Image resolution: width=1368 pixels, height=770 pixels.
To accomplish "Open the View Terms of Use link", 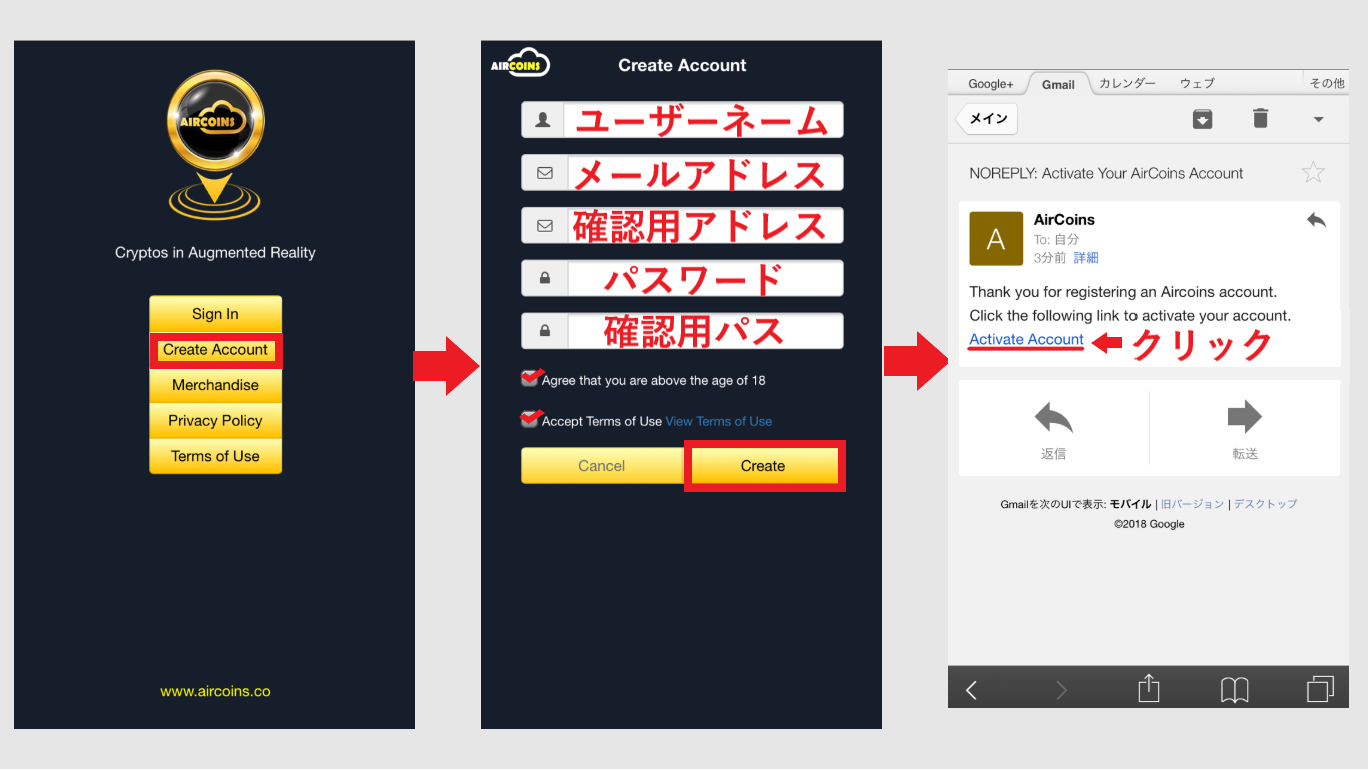I will [719, 421].
